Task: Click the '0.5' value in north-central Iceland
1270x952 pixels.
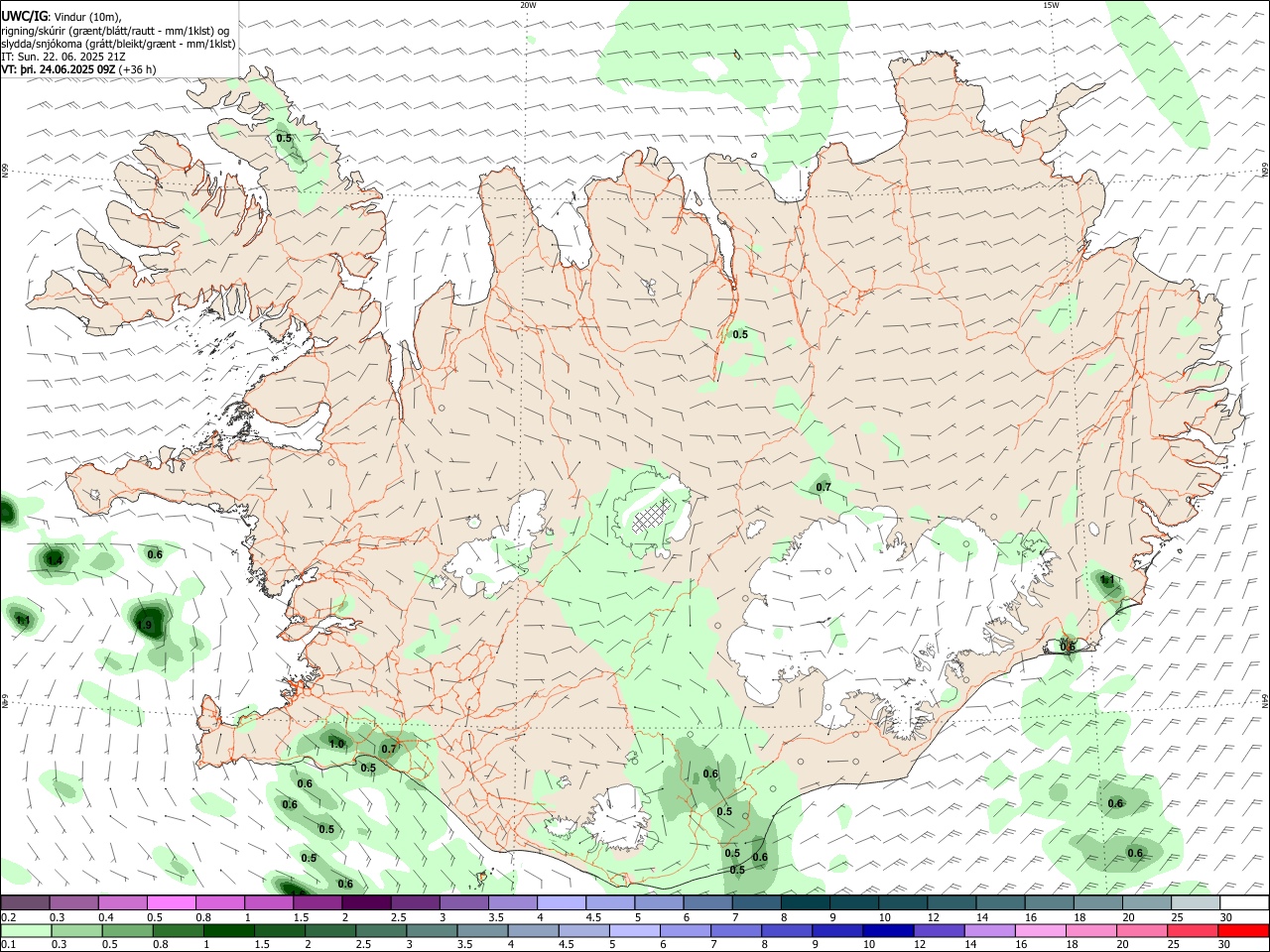Action: point(740,335)
